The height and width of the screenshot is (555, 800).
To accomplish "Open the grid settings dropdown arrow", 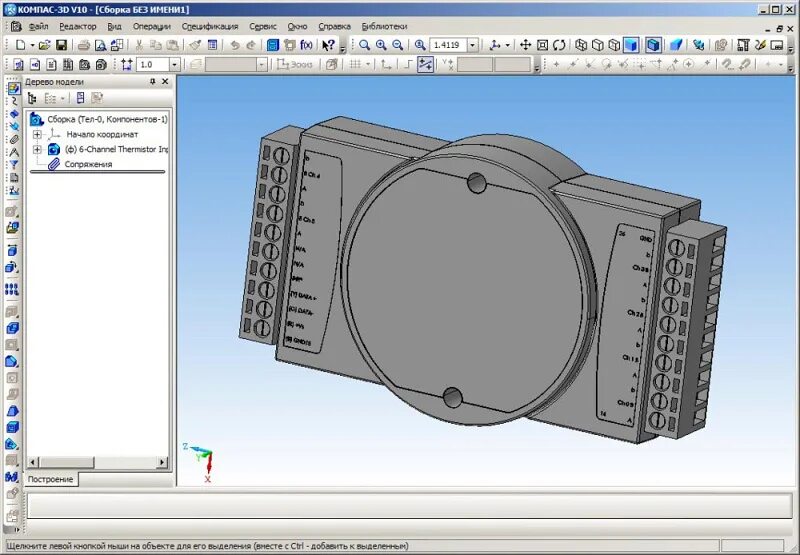I will pos(368,65).
